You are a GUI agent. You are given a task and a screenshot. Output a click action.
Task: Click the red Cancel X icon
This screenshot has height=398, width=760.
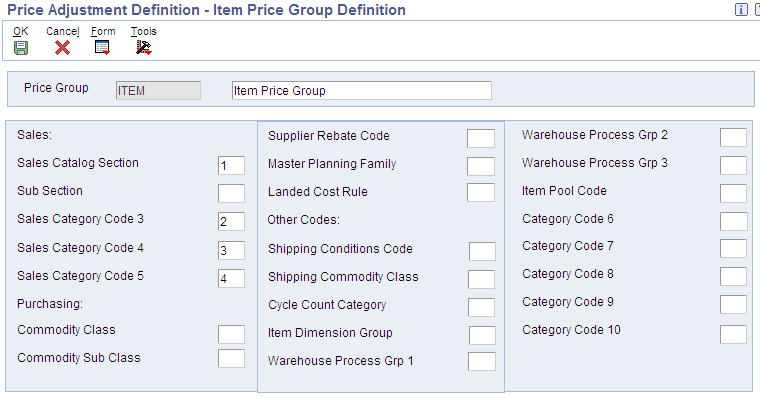point(63,48)
